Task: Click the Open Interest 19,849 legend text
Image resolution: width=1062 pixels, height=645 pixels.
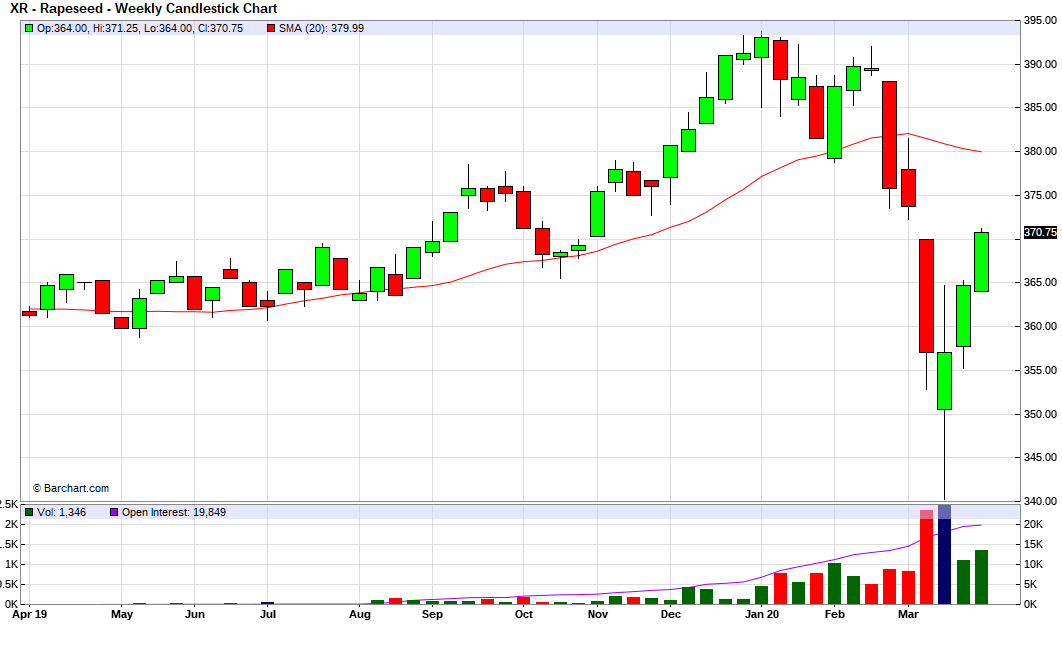Action: 175,512
